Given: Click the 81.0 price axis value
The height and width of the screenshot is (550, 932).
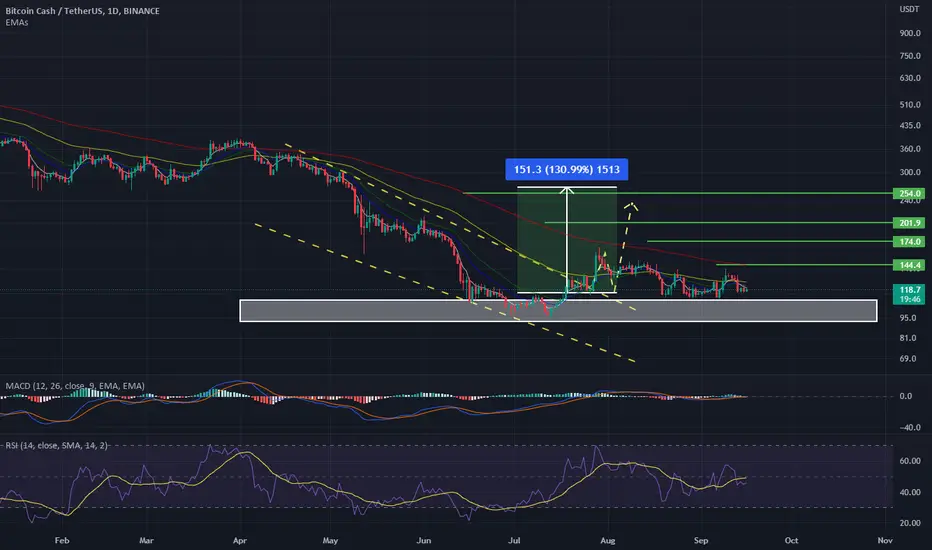Looking at the screenshot, I should pyautogui.click(x=908, y=338).
